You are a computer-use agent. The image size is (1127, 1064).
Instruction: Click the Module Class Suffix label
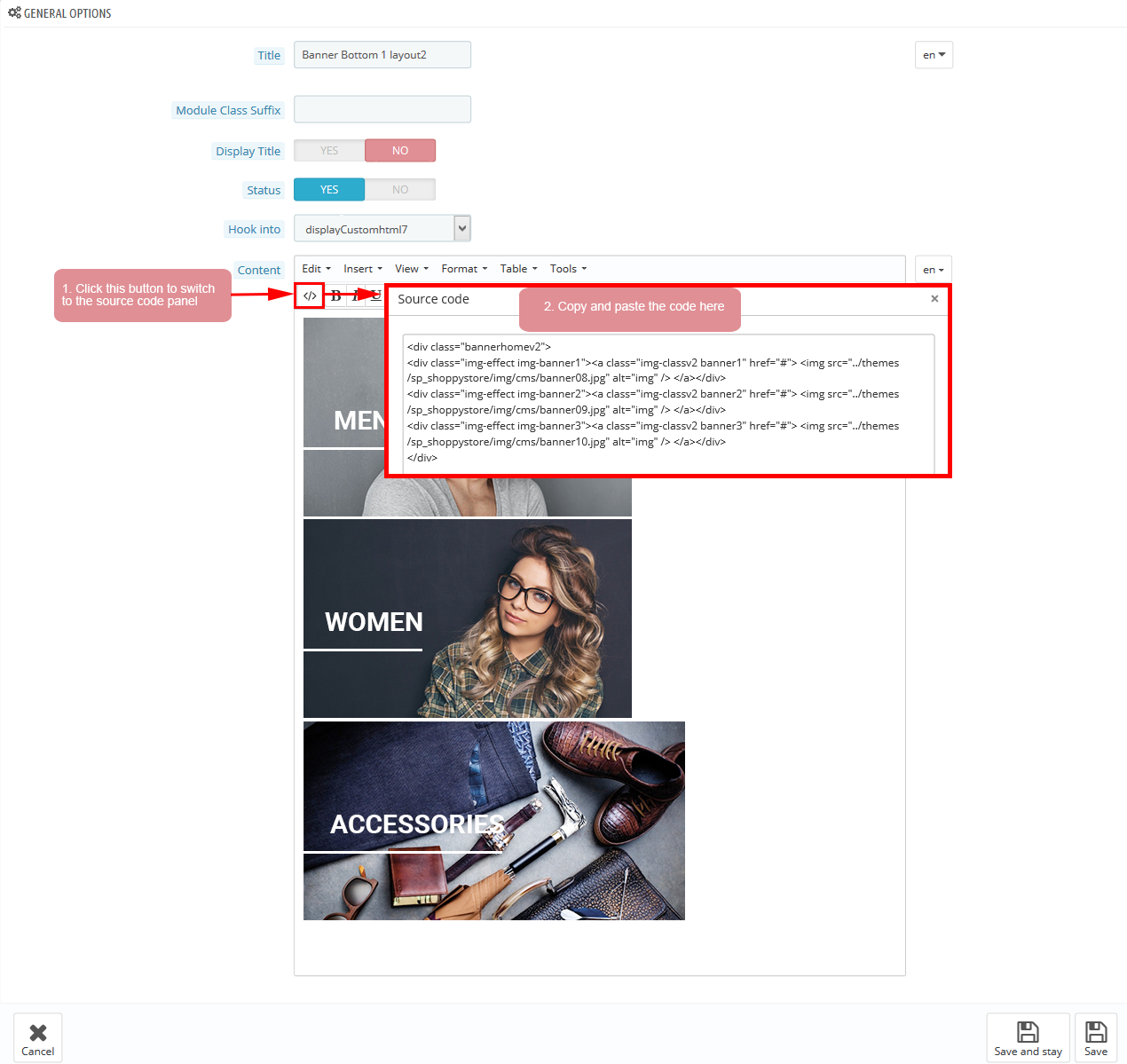(x=228, y=110)
